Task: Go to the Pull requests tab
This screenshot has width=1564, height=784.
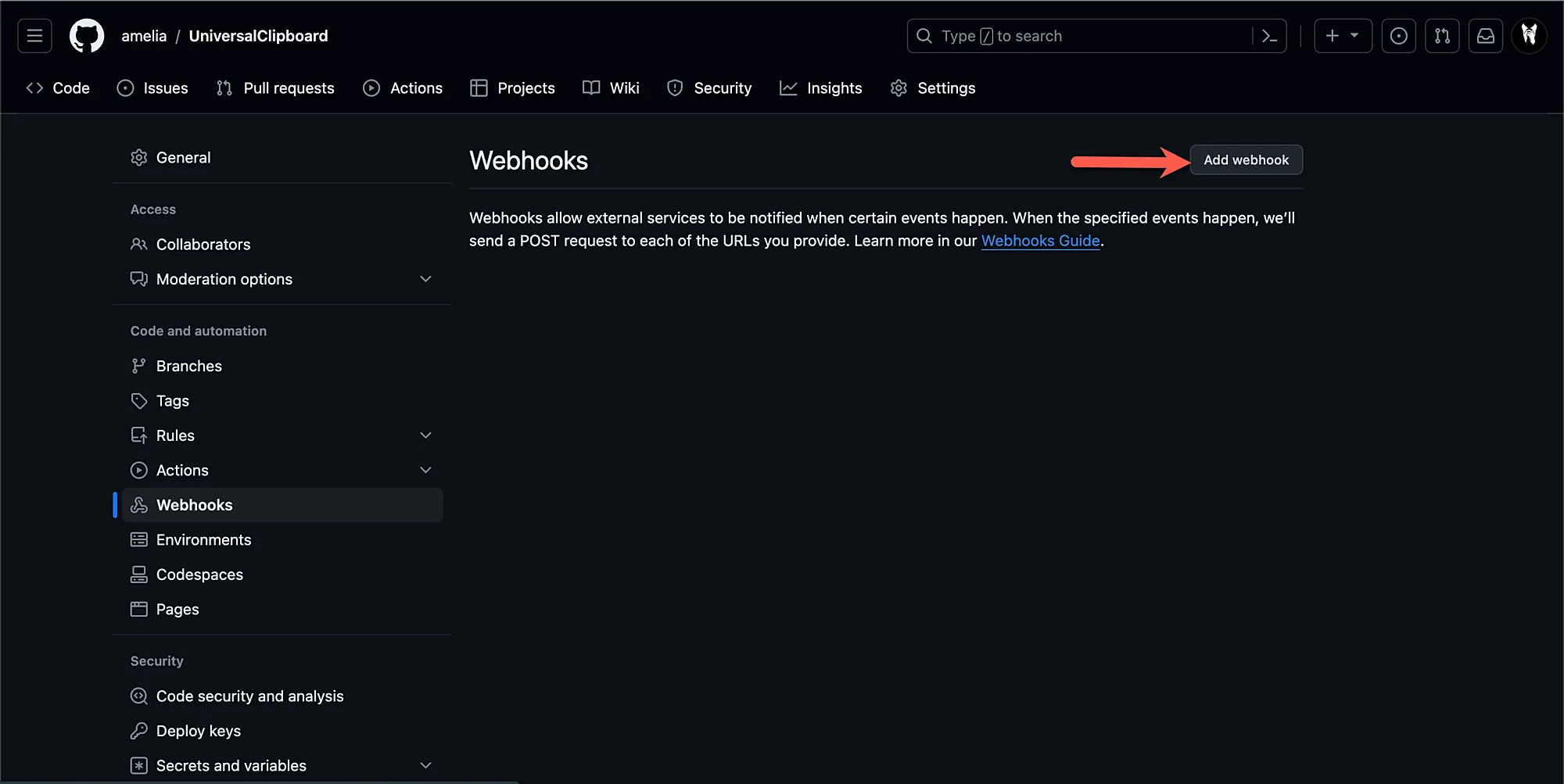Action: 275,88
